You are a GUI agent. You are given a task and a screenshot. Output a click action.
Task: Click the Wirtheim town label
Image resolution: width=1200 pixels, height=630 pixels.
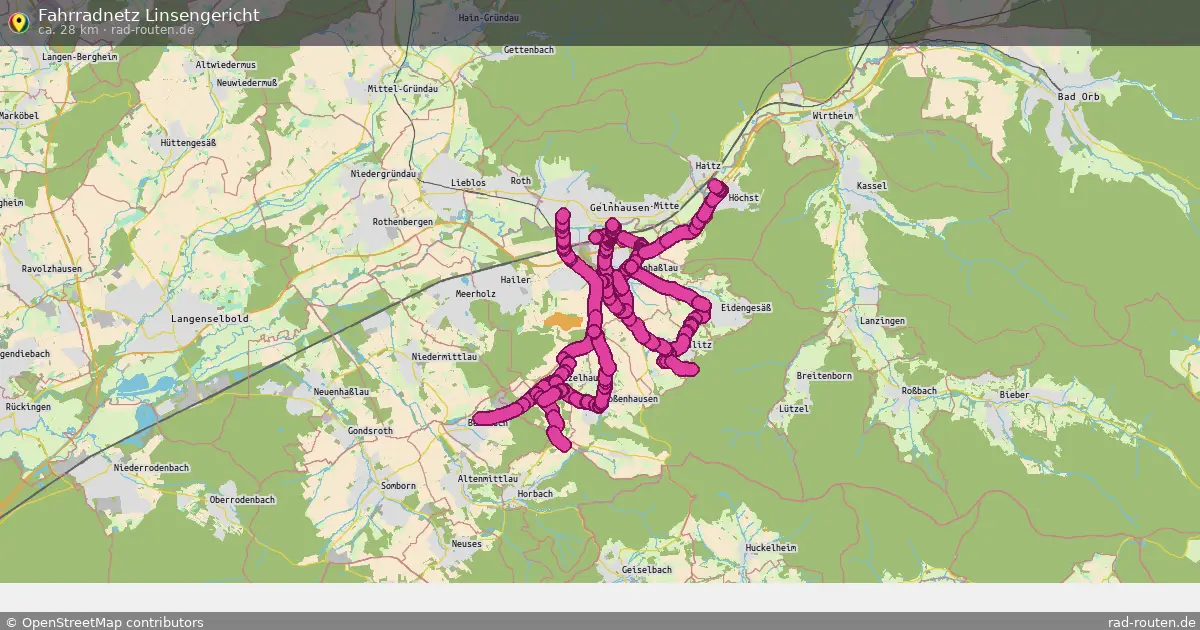[833, 116]
